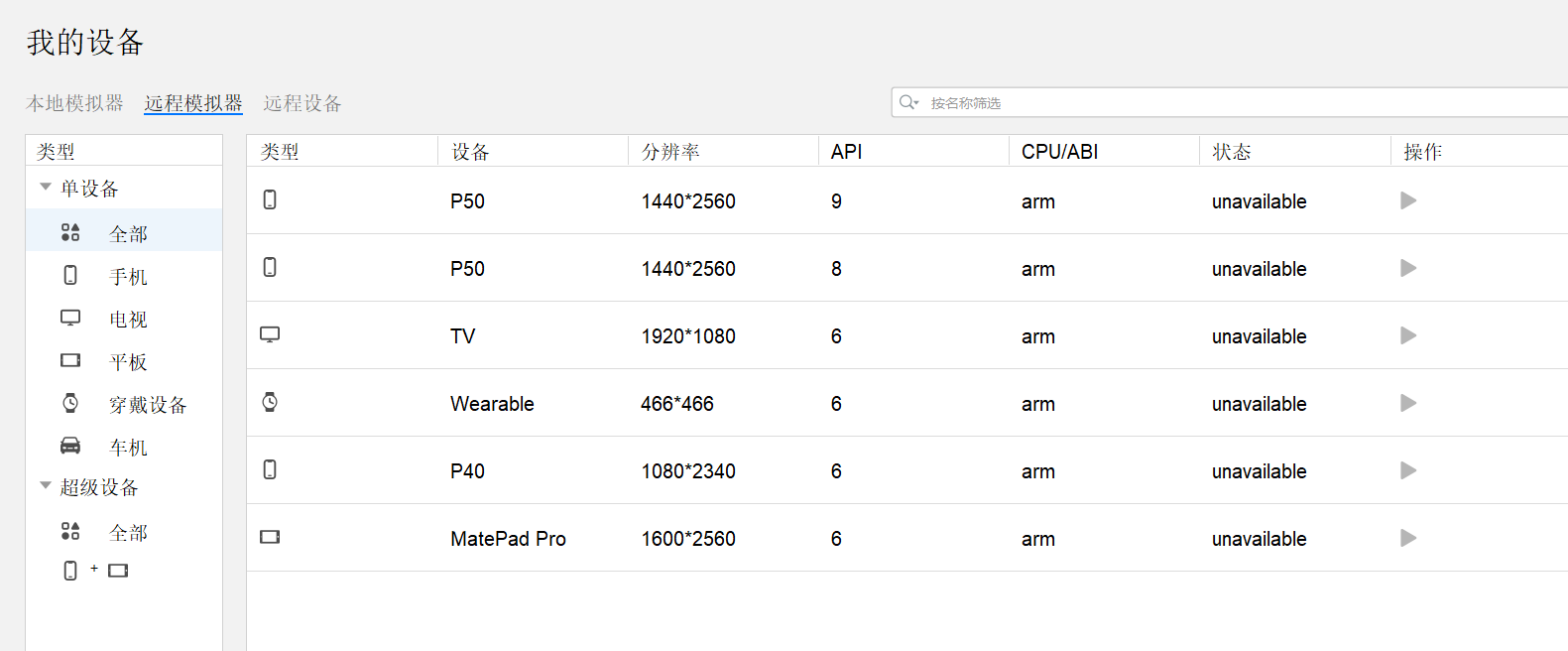This screenshot has height=651, width=1568.
Task: Launch the TV emulator play button
Action: (x=1408, y=335)
